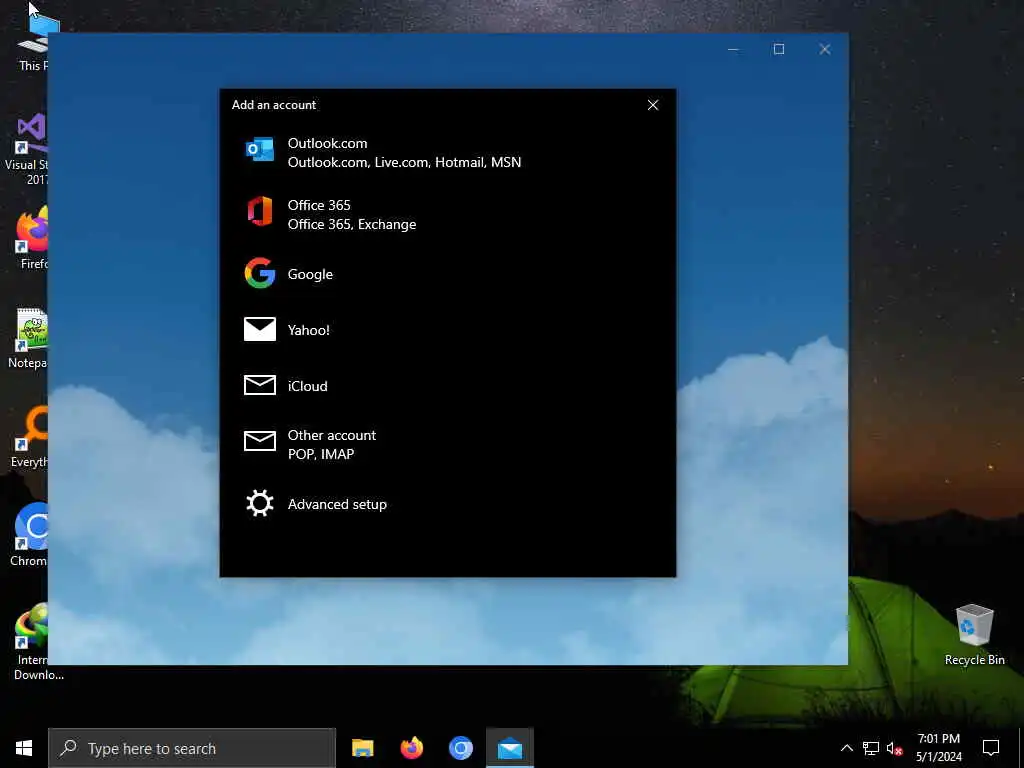Launch Firefox from the taskbar
The width and height of the screenshot is (1024, 768).
pos(411,748)
